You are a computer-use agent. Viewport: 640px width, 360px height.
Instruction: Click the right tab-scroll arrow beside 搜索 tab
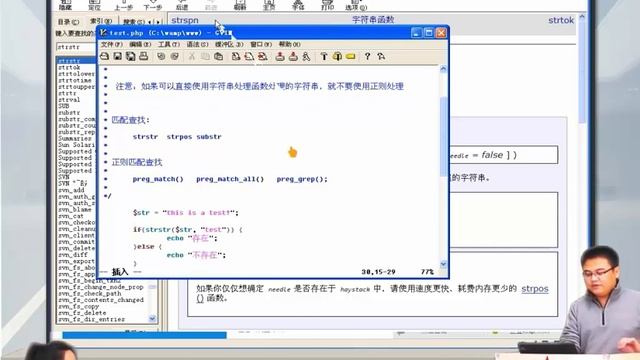pyautogui.click(x=158, y=22)
